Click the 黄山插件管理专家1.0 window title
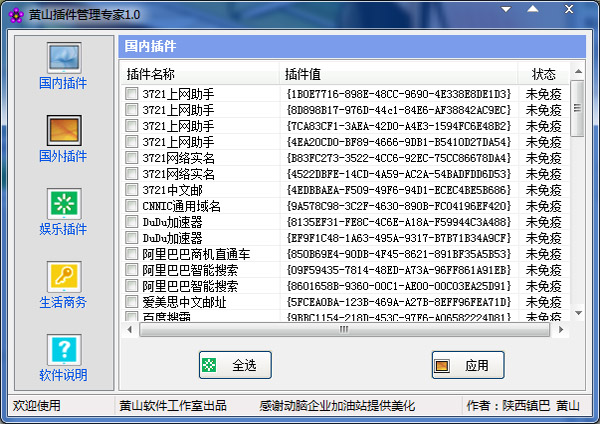600x424 pixels. click(x=85, y=15)
